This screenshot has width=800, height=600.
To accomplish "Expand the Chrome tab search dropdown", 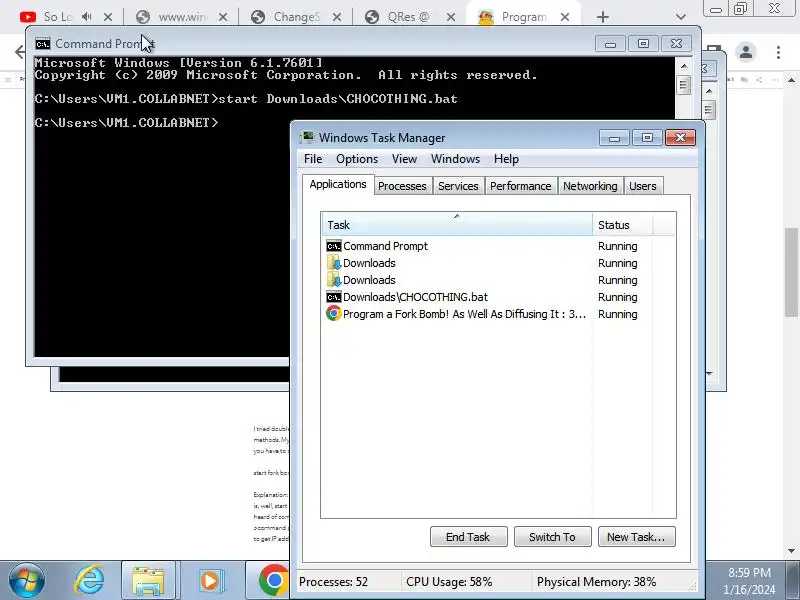I will [x=680, y=17].
